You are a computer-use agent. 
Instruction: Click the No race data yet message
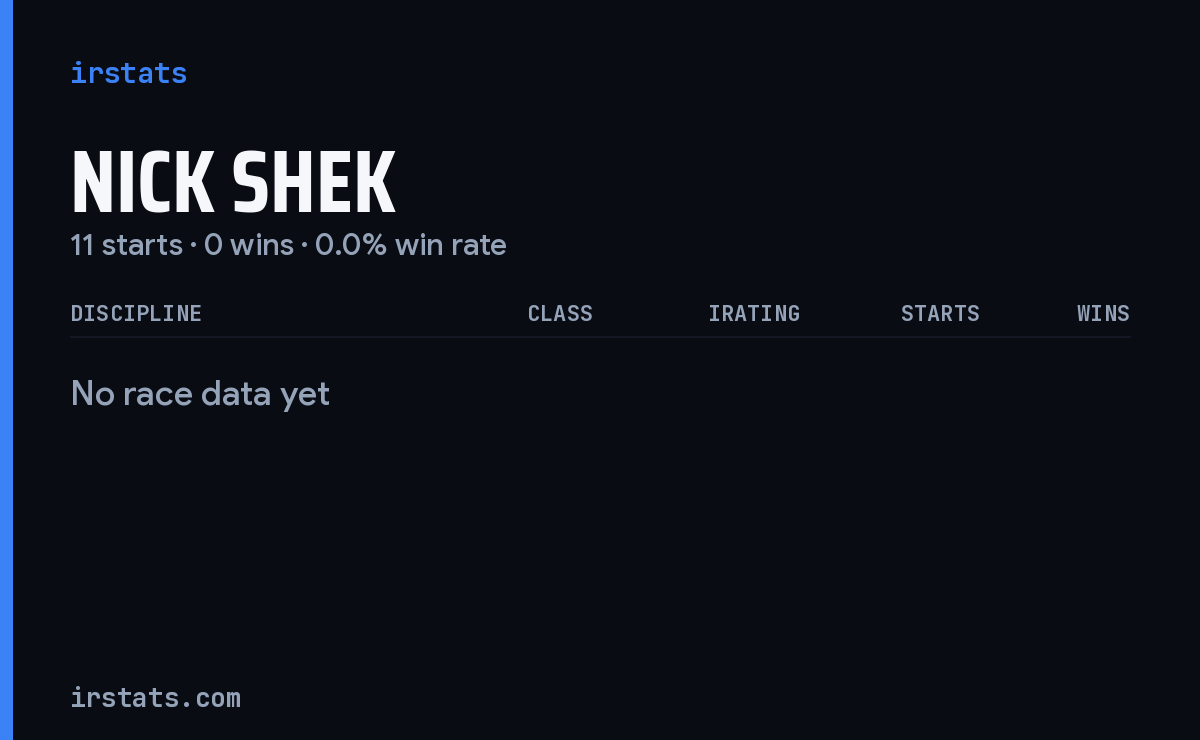[x=200, y=394]
